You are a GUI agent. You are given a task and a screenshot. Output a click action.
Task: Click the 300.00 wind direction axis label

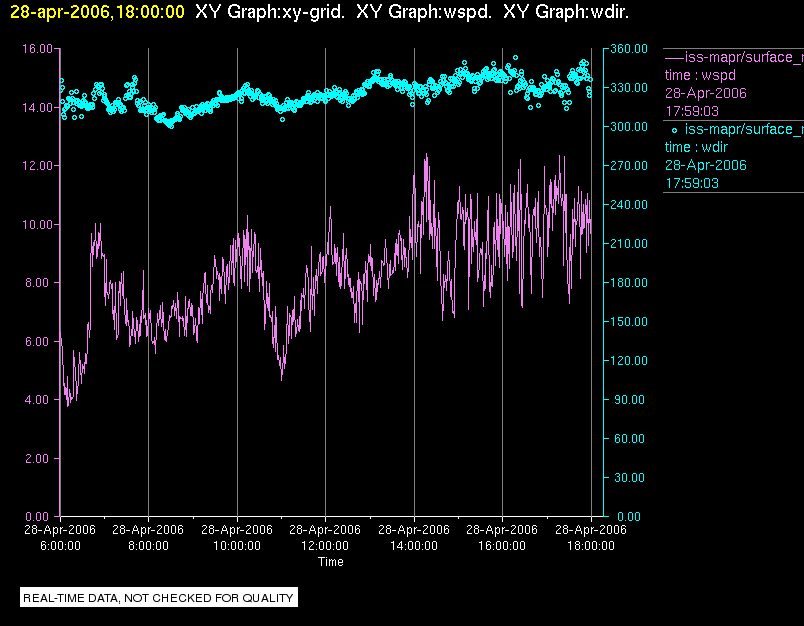tap(629, 127)
